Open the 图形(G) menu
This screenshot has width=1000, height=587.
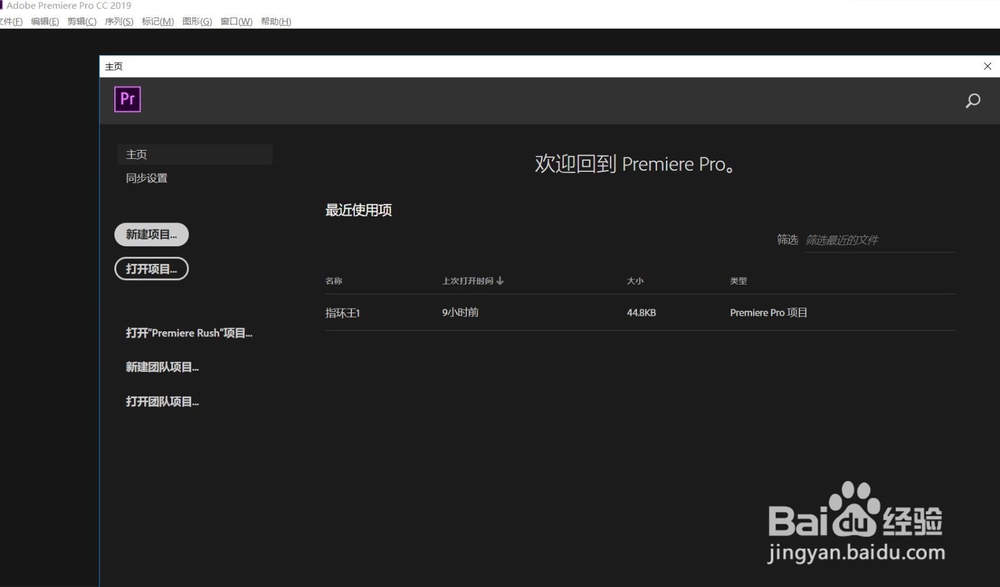pos(196,22)
